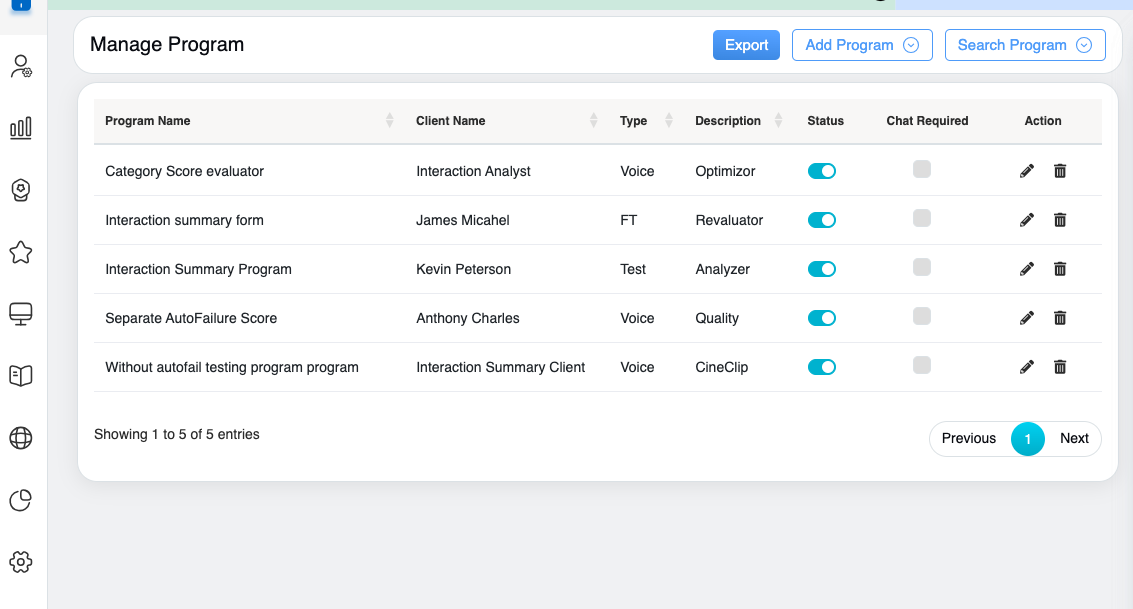Go to Next page of entries
The height and width of the screenshot is (609, 1133).
(x=1074, y=438)
